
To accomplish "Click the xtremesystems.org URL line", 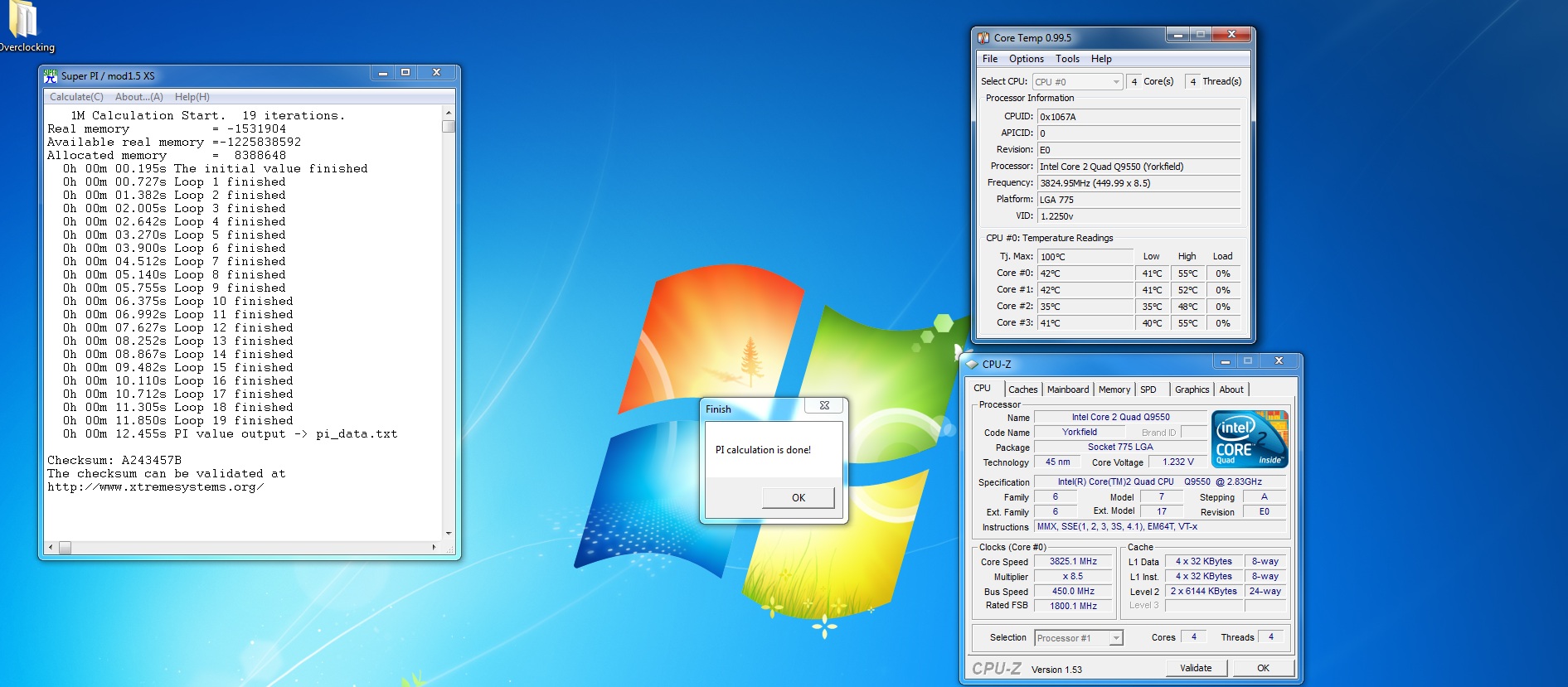I will pyautogui.click(x=156, y=486).
